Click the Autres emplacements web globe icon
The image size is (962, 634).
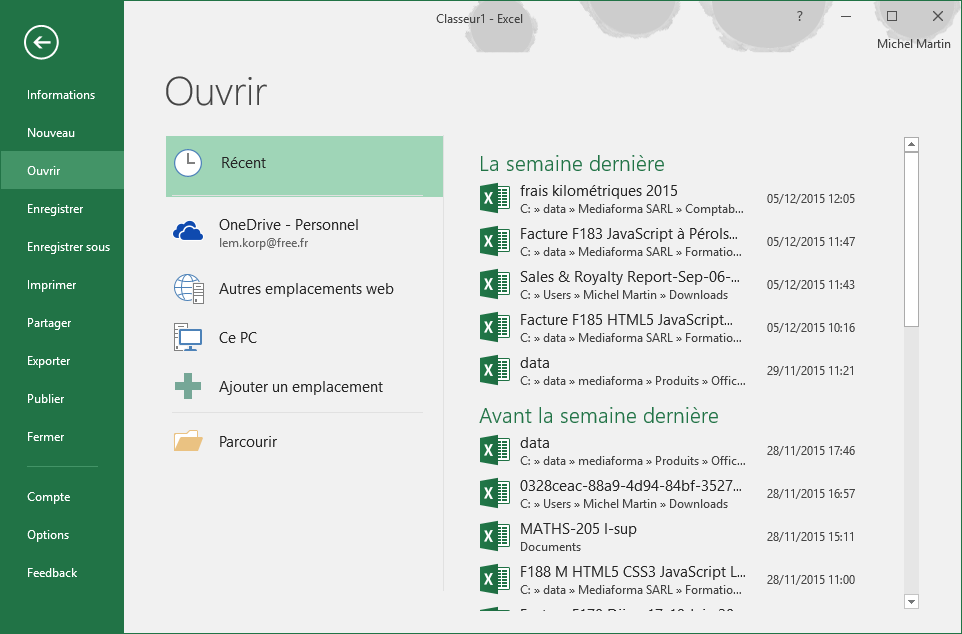pyautogui.click(x=188, y=288)
